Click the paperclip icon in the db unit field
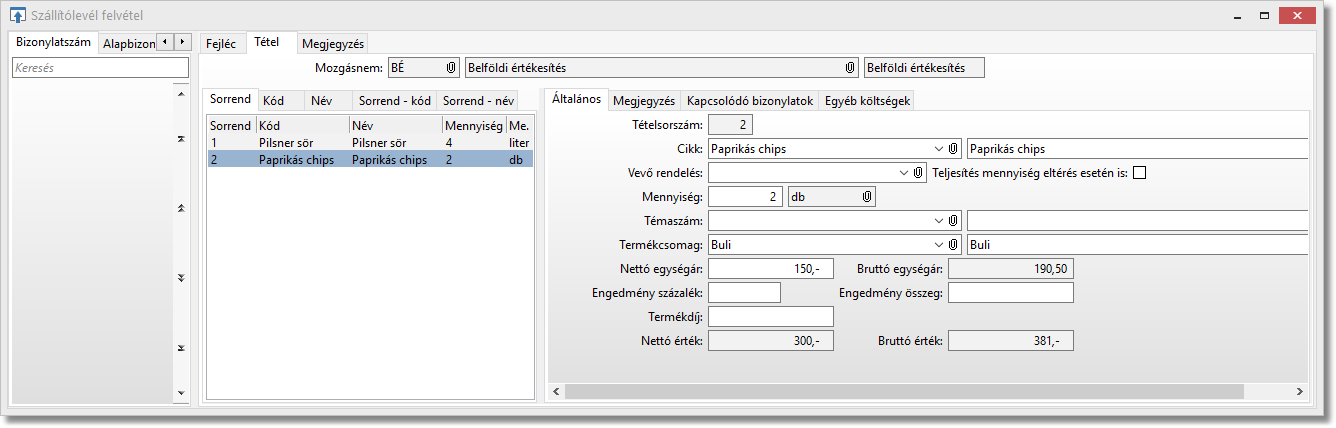 867,198
